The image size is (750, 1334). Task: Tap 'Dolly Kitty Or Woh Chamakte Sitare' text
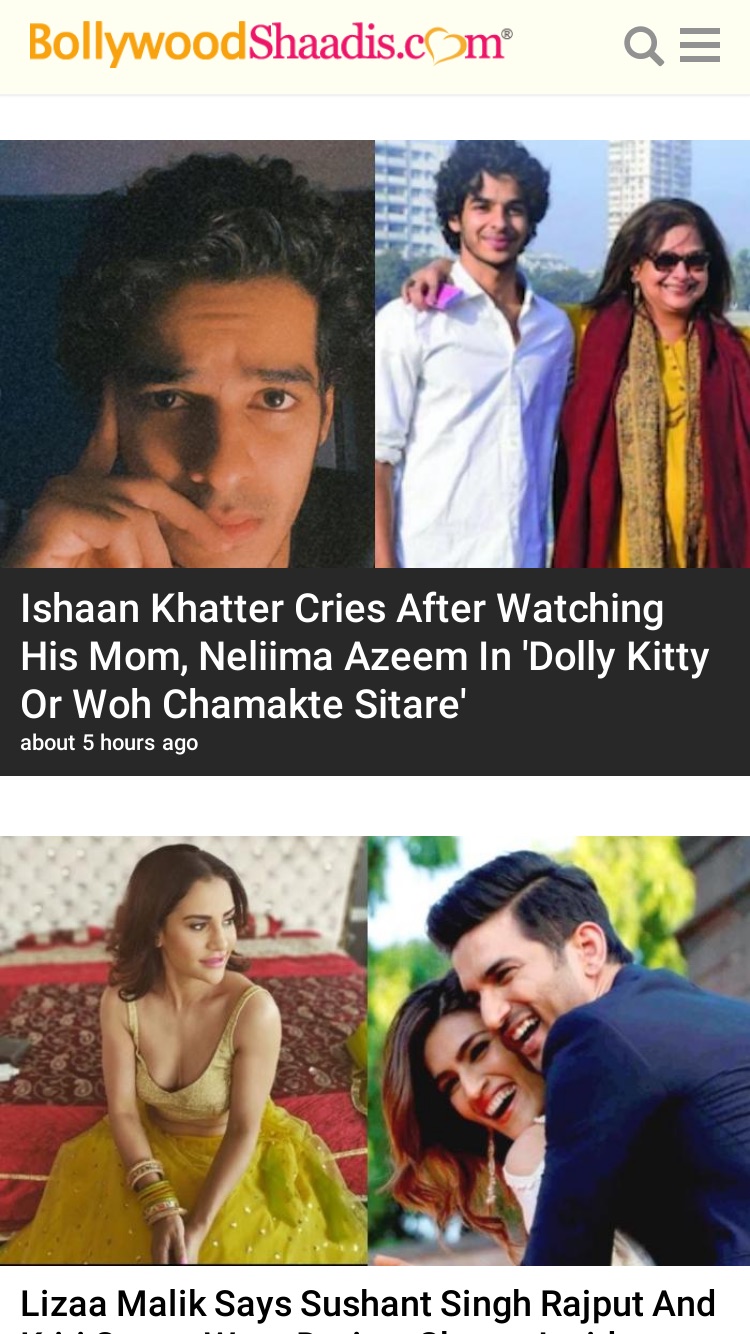(365, 681)
